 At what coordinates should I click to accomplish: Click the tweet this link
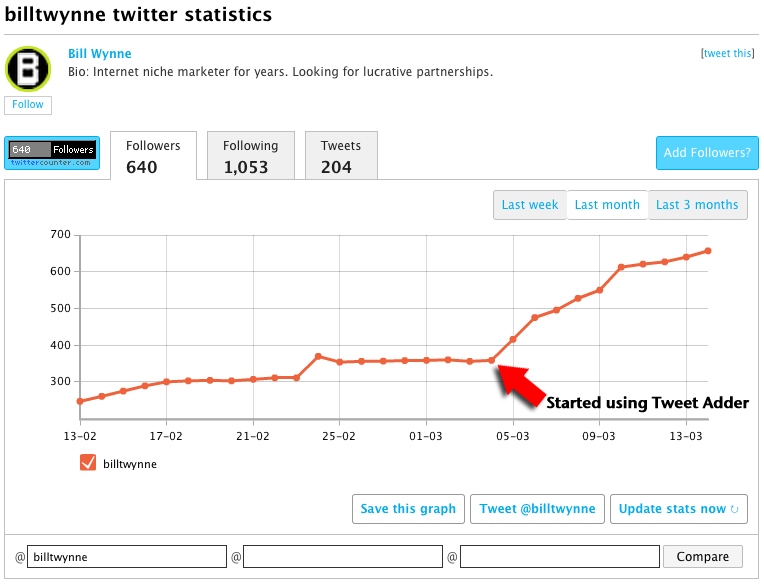click(728, 54)
